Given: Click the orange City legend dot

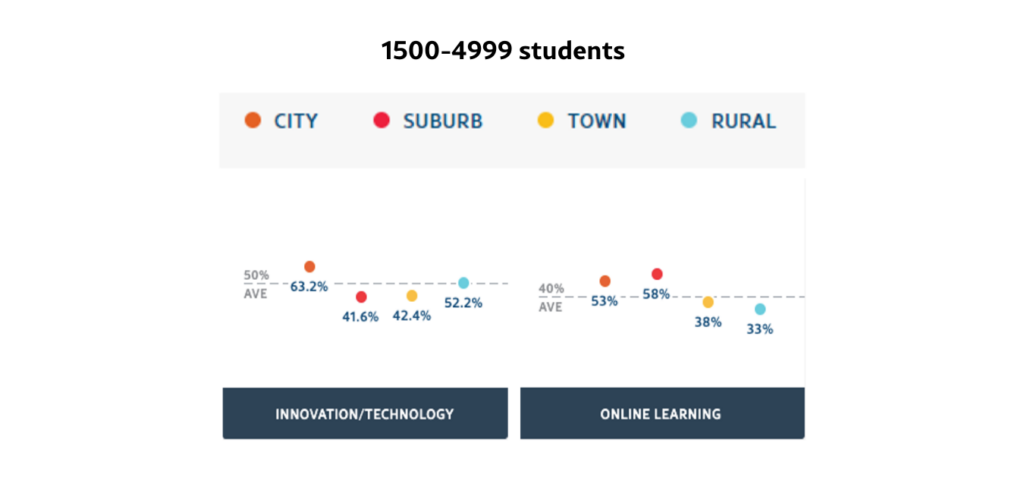Looking at the screenshot, I should point(253,121).
